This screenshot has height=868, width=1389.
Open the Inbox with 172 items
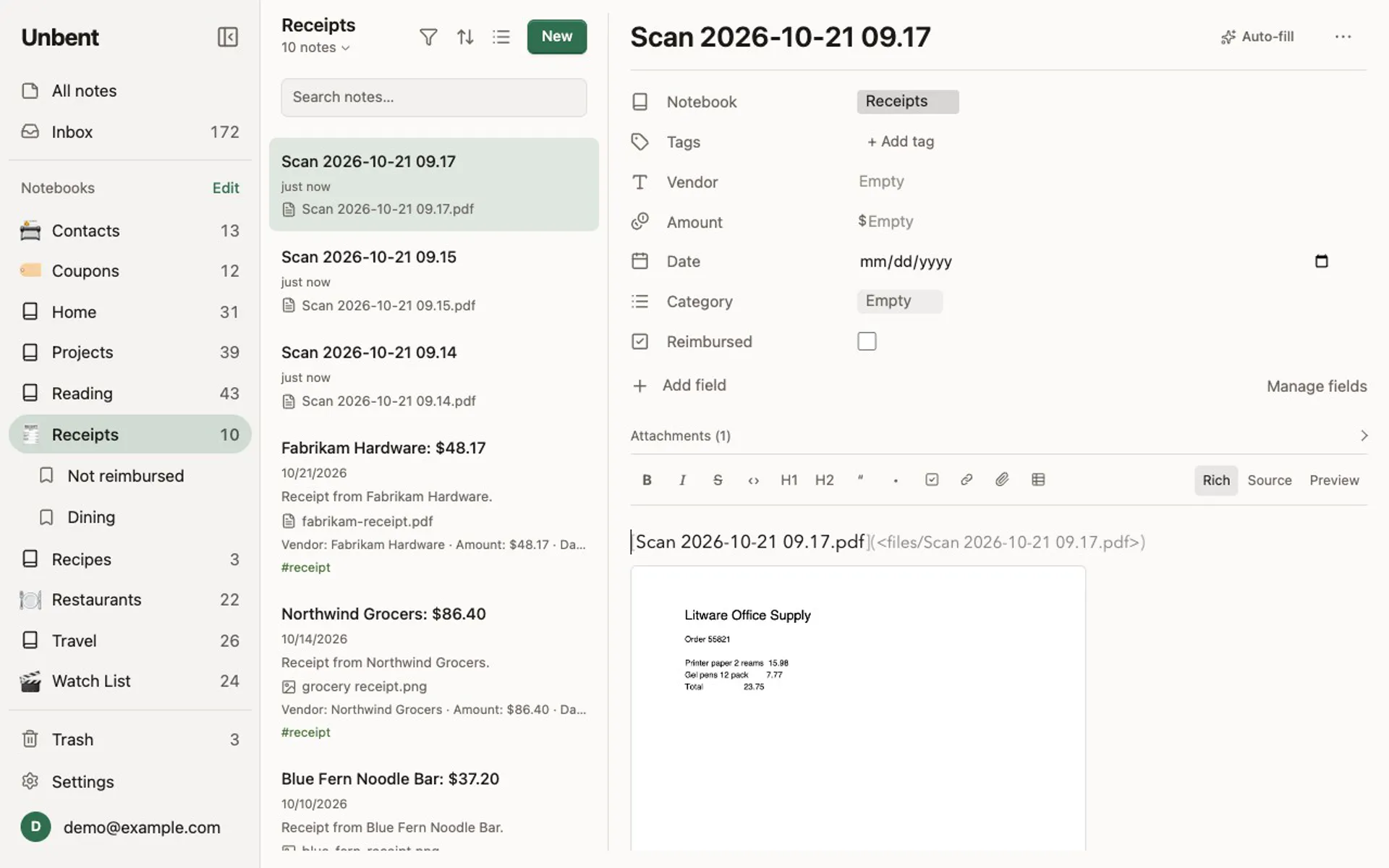tap(130, 132)
